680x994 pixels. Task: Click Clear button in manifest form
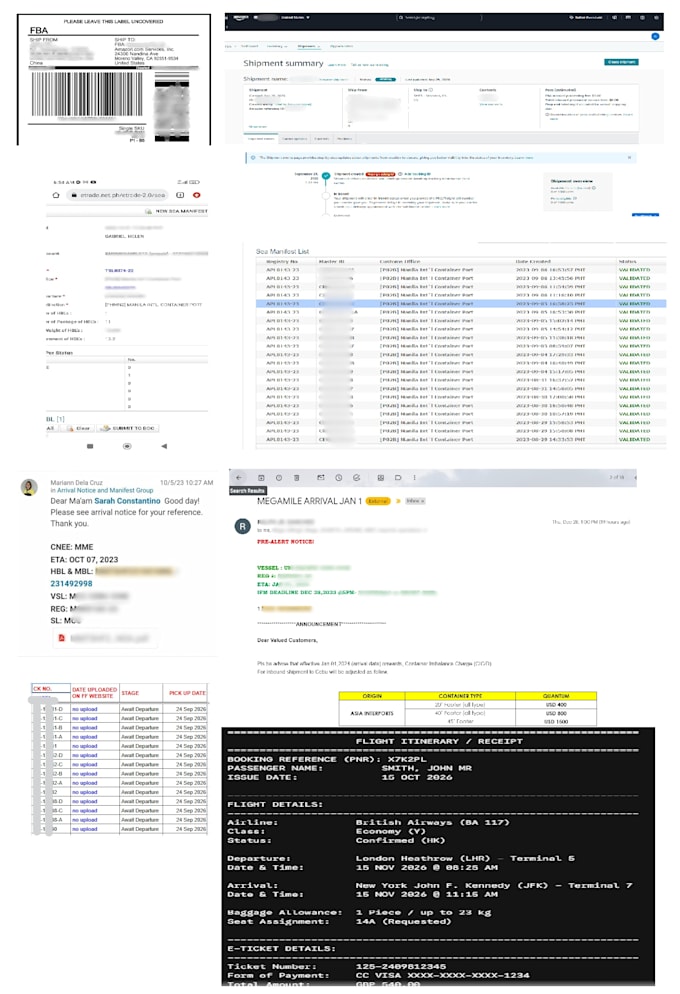point(79,429)
